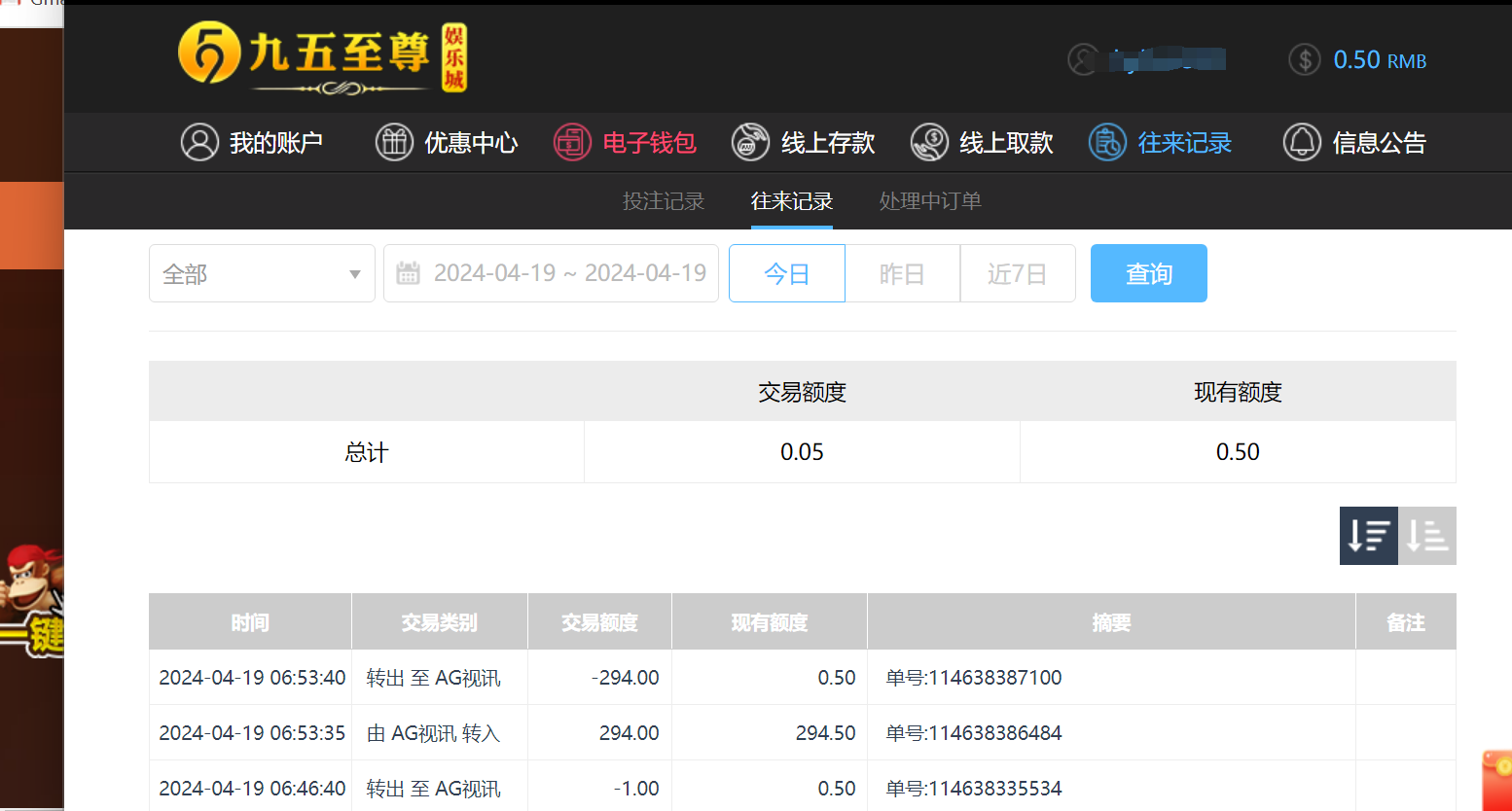
Task: Click the 时间 column header
Action: pos(250,622)
